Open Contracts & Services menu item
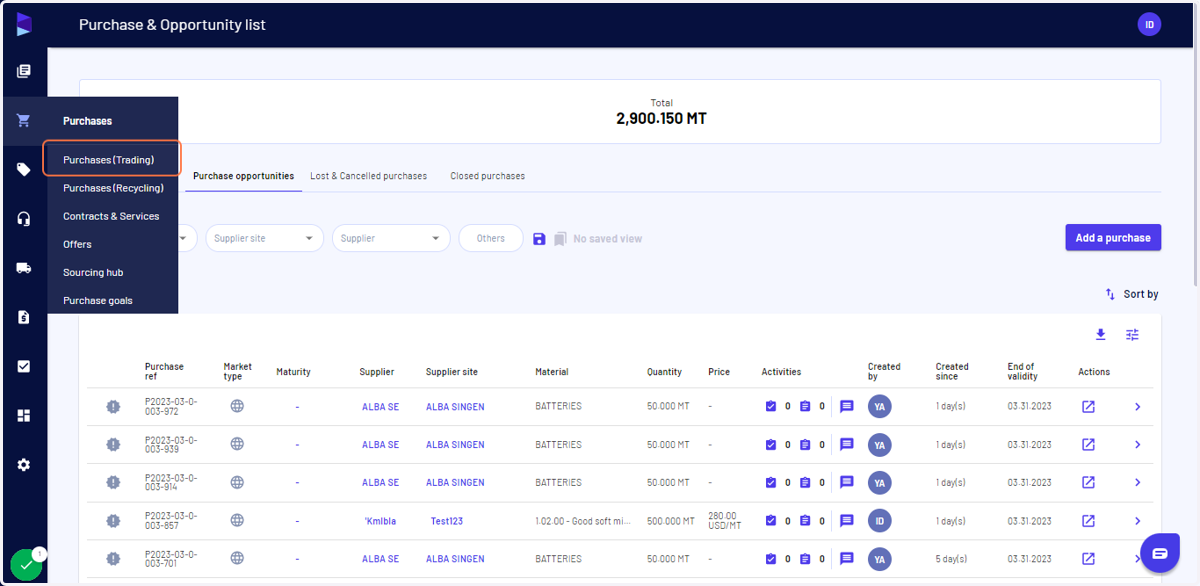Viewport: 1200px width, 586px height. pyautogui.click(x=113, y=216)
